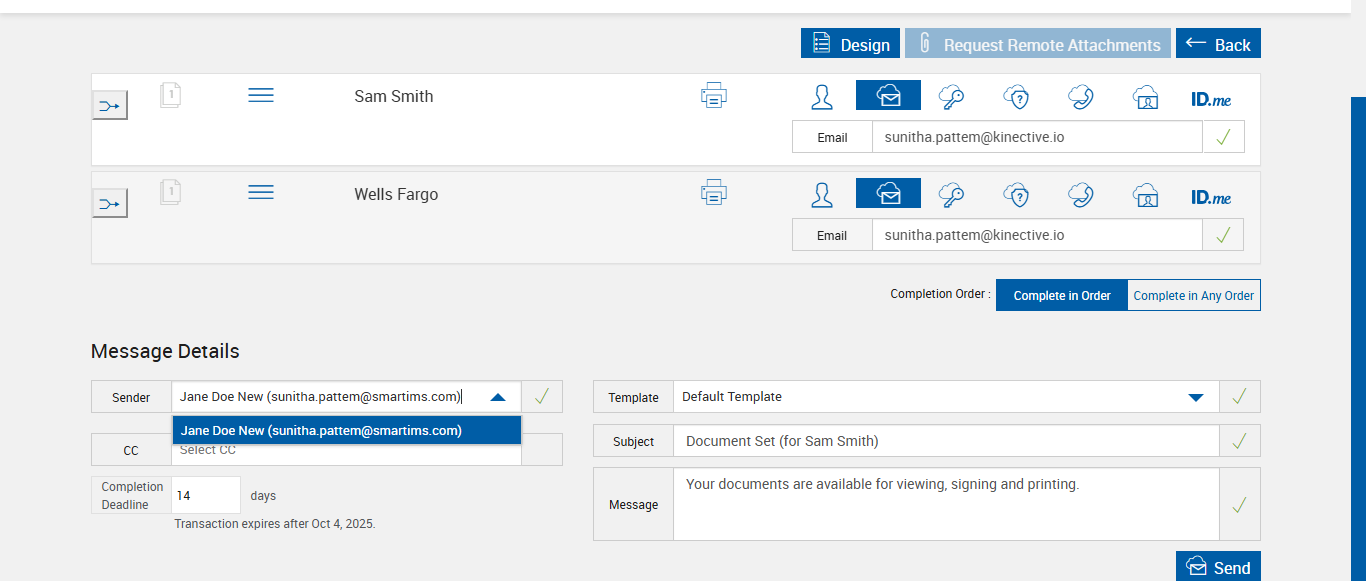The height and width of the screenshot is (581, 1366).
Task: Click the cloud photo ID icon for Sam Smith
Action: coord(1145,96)
